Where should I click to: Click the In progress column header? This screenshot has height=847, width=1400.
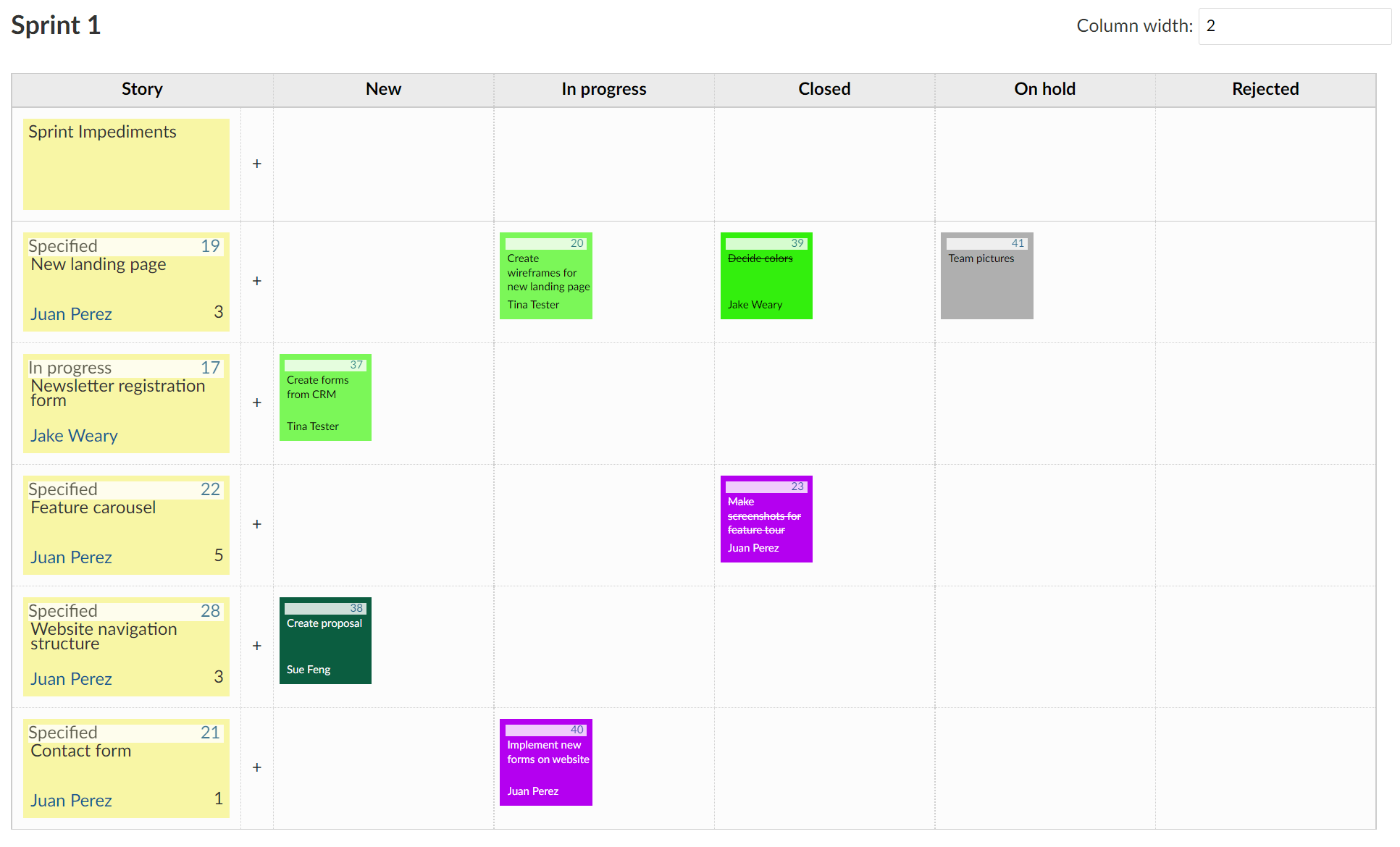click(603, 88)
